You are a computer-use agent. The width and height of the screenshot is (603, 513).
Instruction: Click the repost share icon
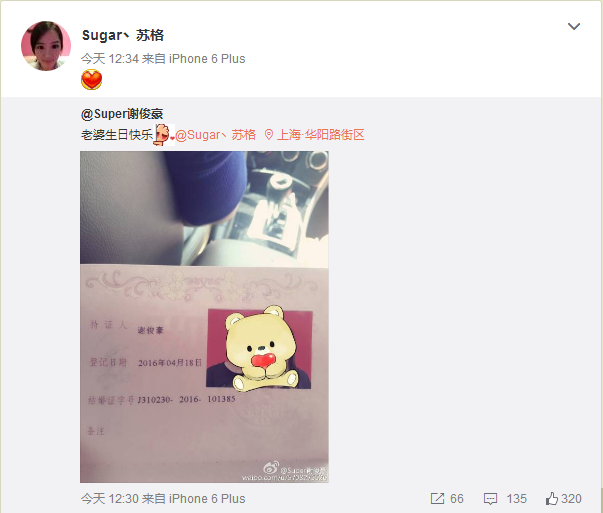[x=437, y=499]
